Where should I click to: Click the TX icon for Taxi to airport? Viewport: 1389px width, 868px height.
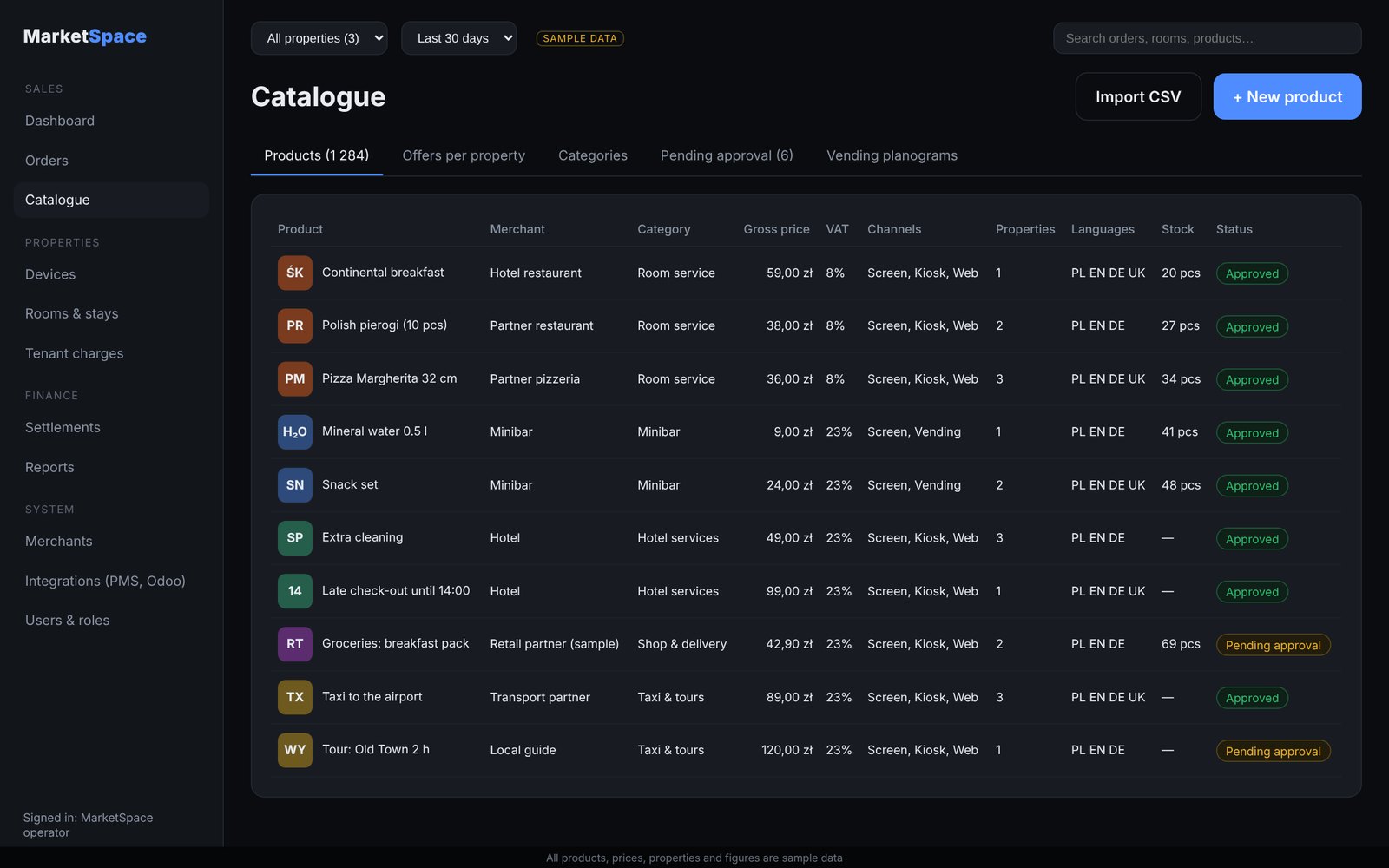pyautogui.click(x=295, y=696)
